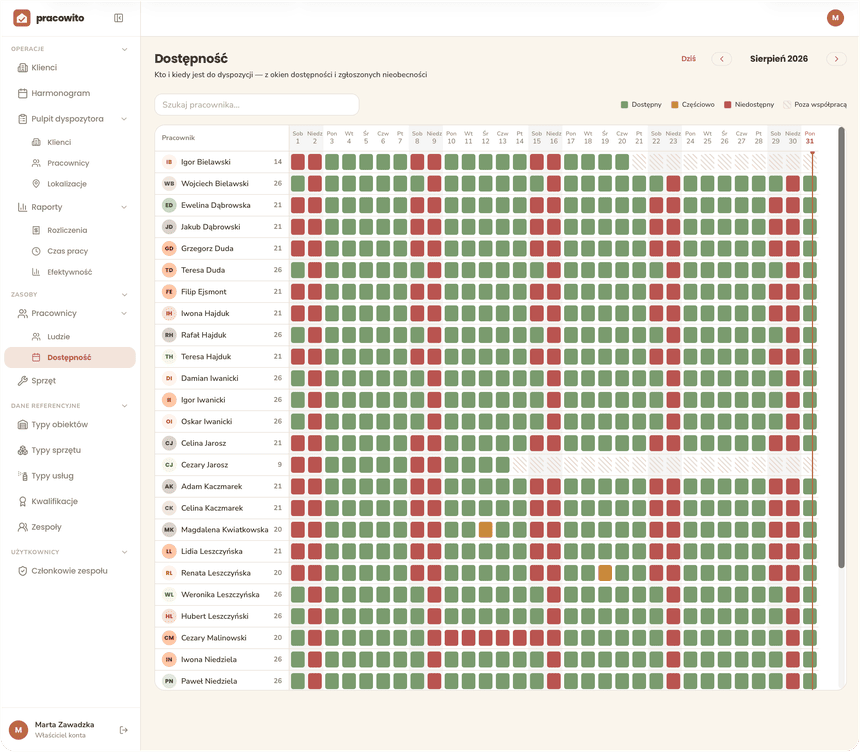Open Typy sprzętu icon
This screenshot has height=752, width=860.
22,450
